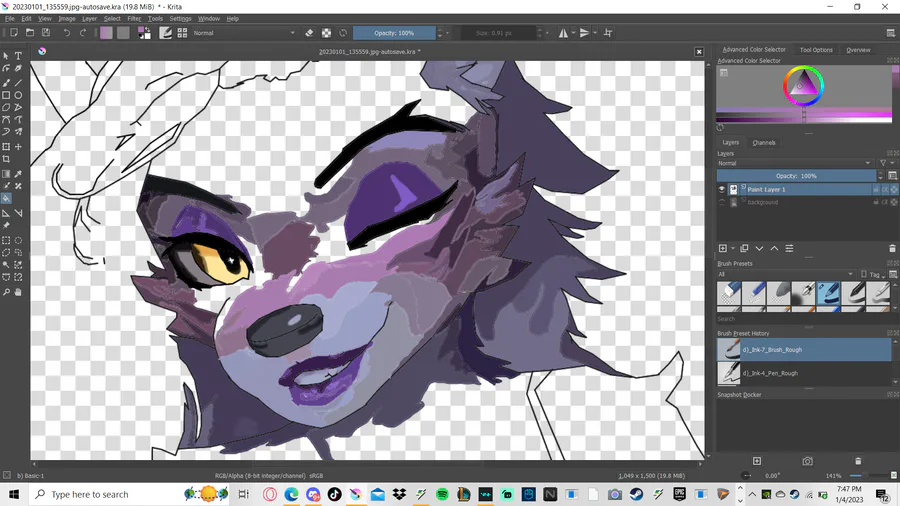
Task: Delete the selected layer
Action: (892, 248)
